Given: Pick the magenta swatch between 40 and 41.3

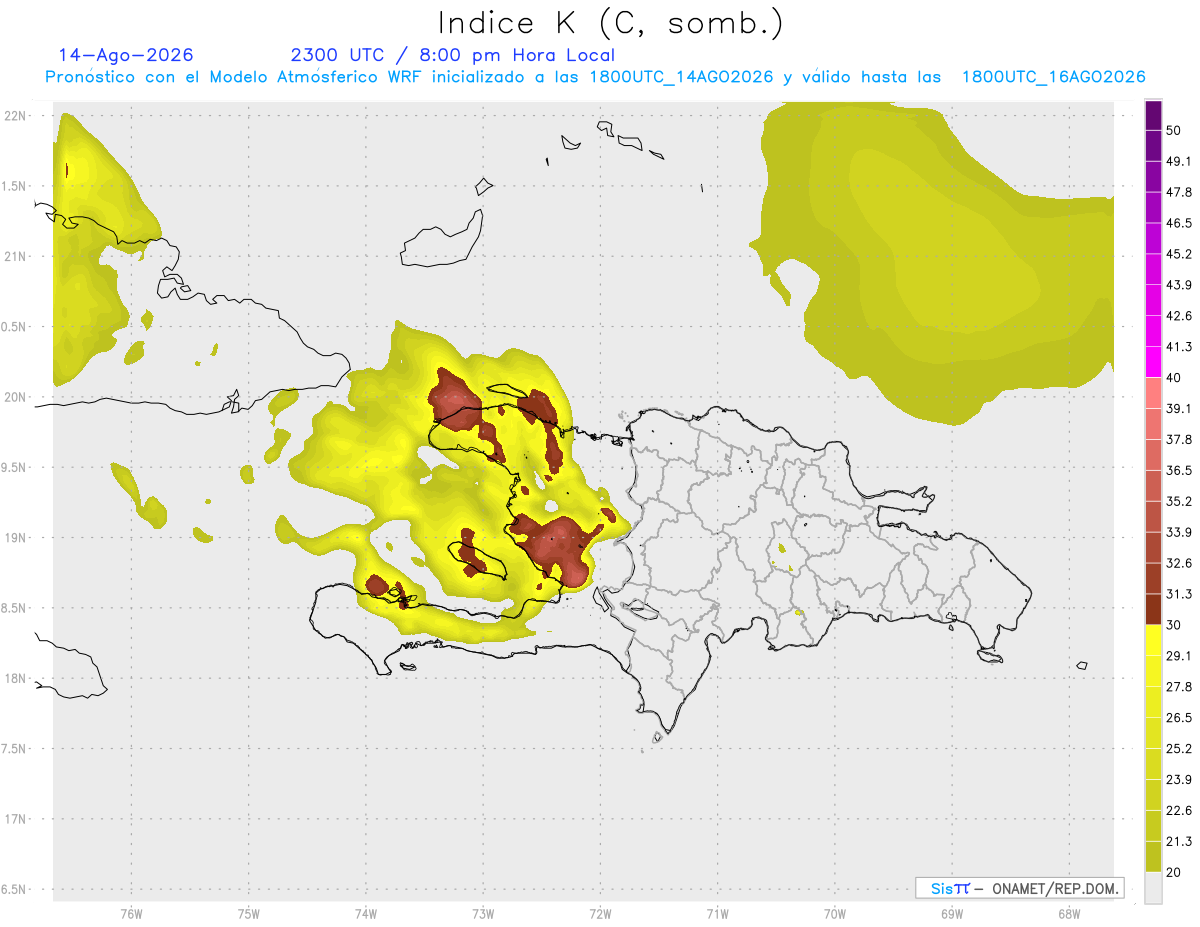Looking at the screenshot, I should [1153, 362].
